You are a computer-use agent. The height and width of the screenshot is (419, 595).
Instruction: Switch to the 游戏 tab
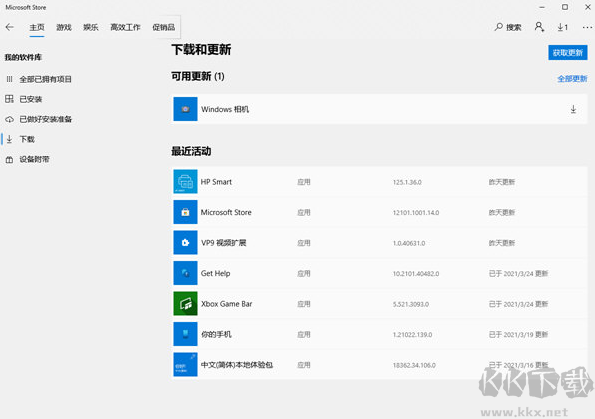click(x=64, y=27)
